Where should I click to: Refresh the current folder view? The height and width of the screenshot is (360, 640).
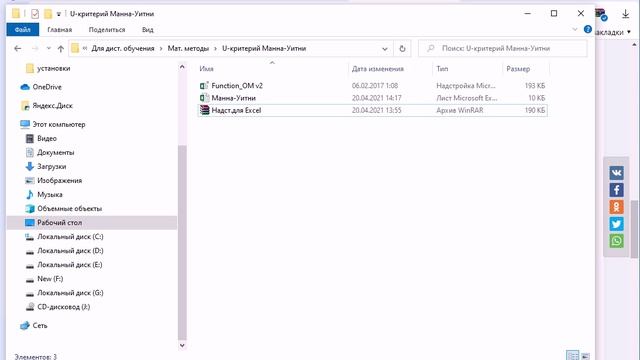(402, 49)
